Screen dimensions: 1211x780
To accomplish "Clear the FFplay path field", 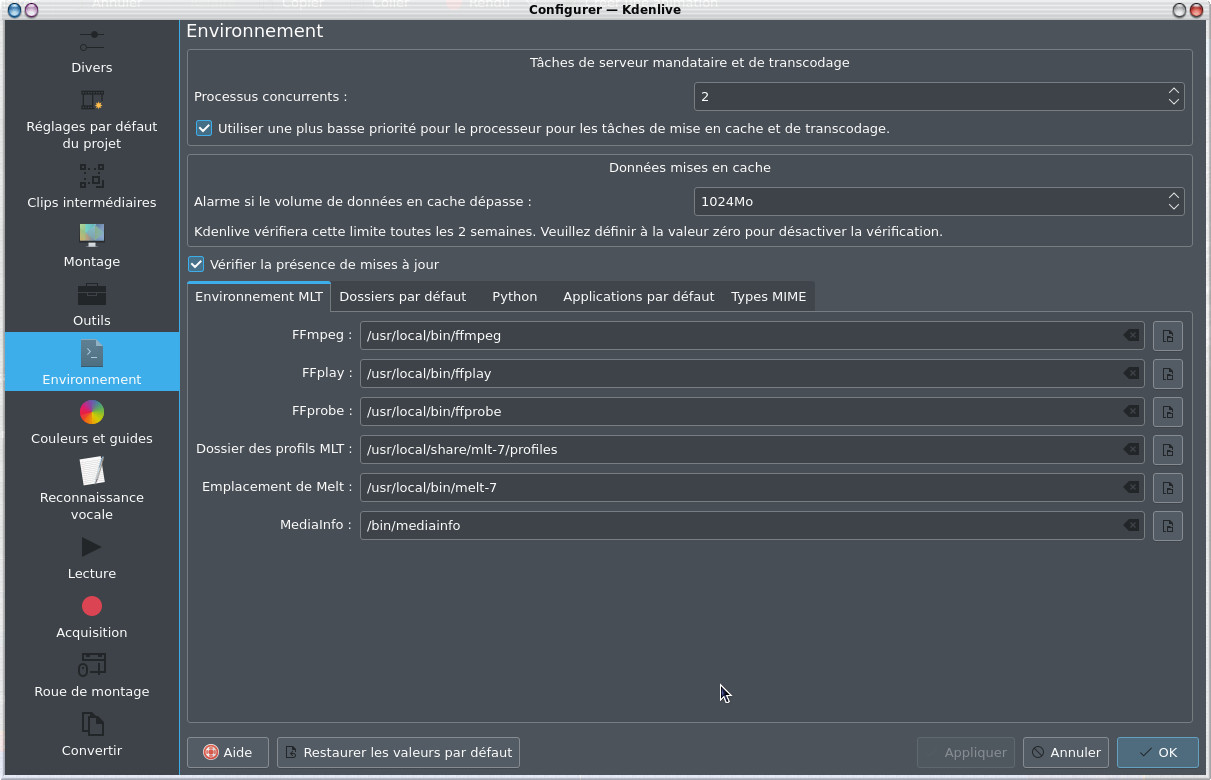I will (1131, 374).
